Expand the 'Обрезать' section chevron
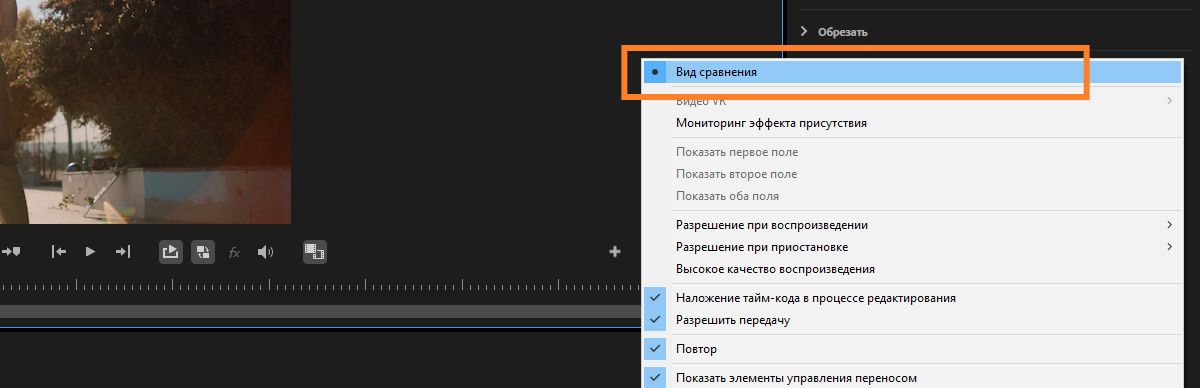This screenshot has width=1200, height=388. (x=804, y=32)
